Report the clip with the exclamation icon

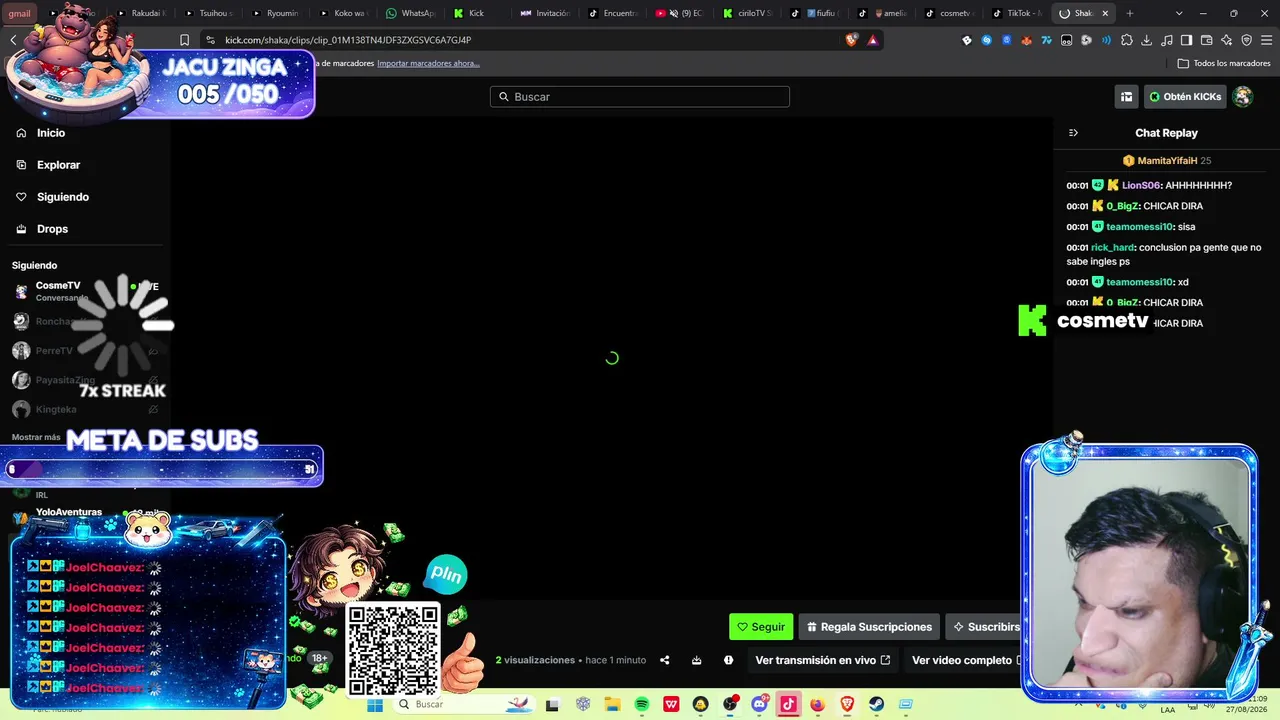(728, 660)
